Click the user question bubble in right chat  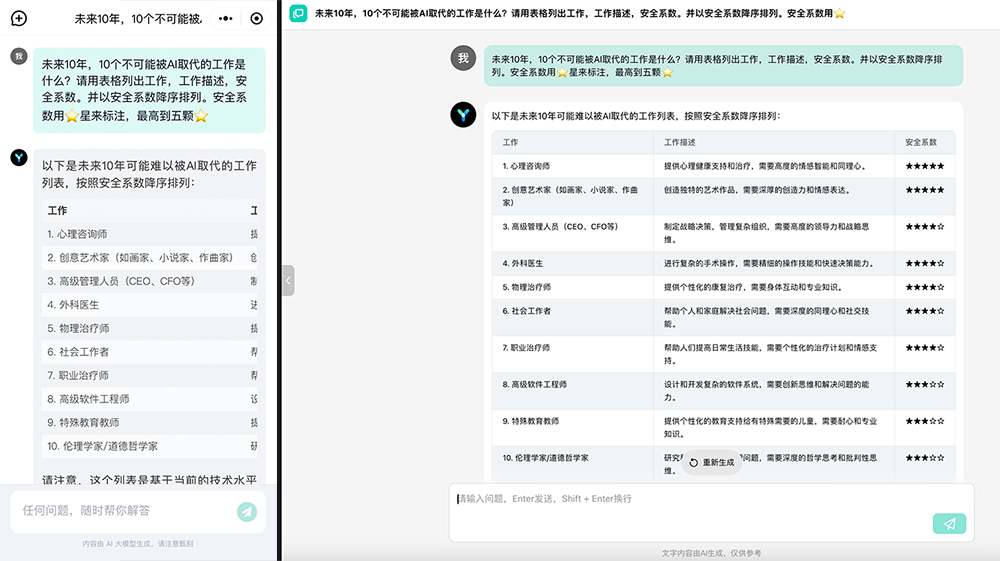[723, 65]
